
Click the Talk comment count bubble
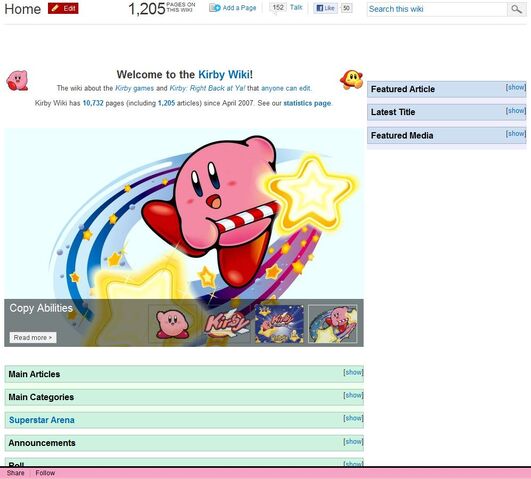[278, 7]
